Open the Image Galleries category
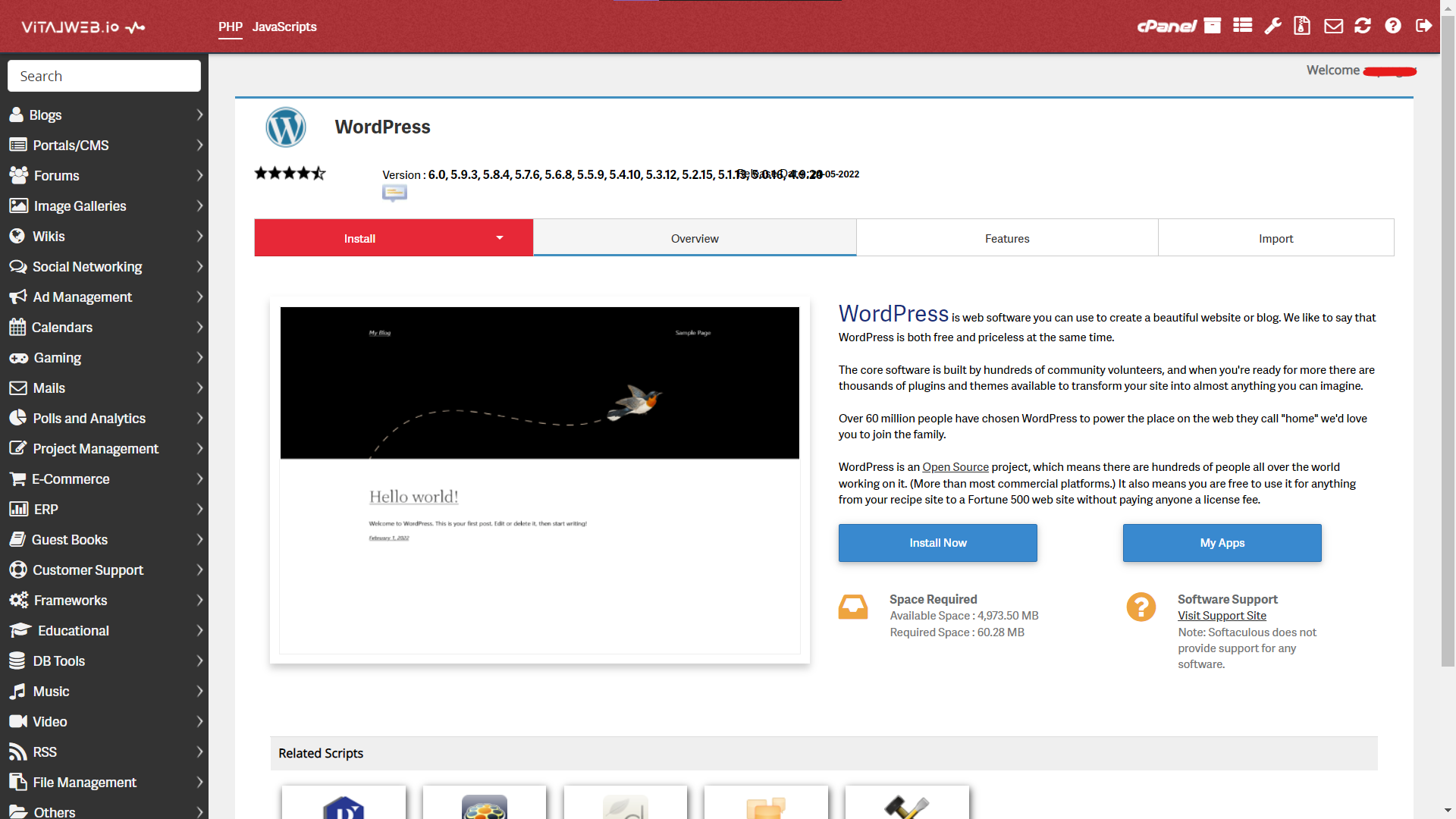Image resolution: width=1456 pixels, height=819 pixels. [105, 206]
